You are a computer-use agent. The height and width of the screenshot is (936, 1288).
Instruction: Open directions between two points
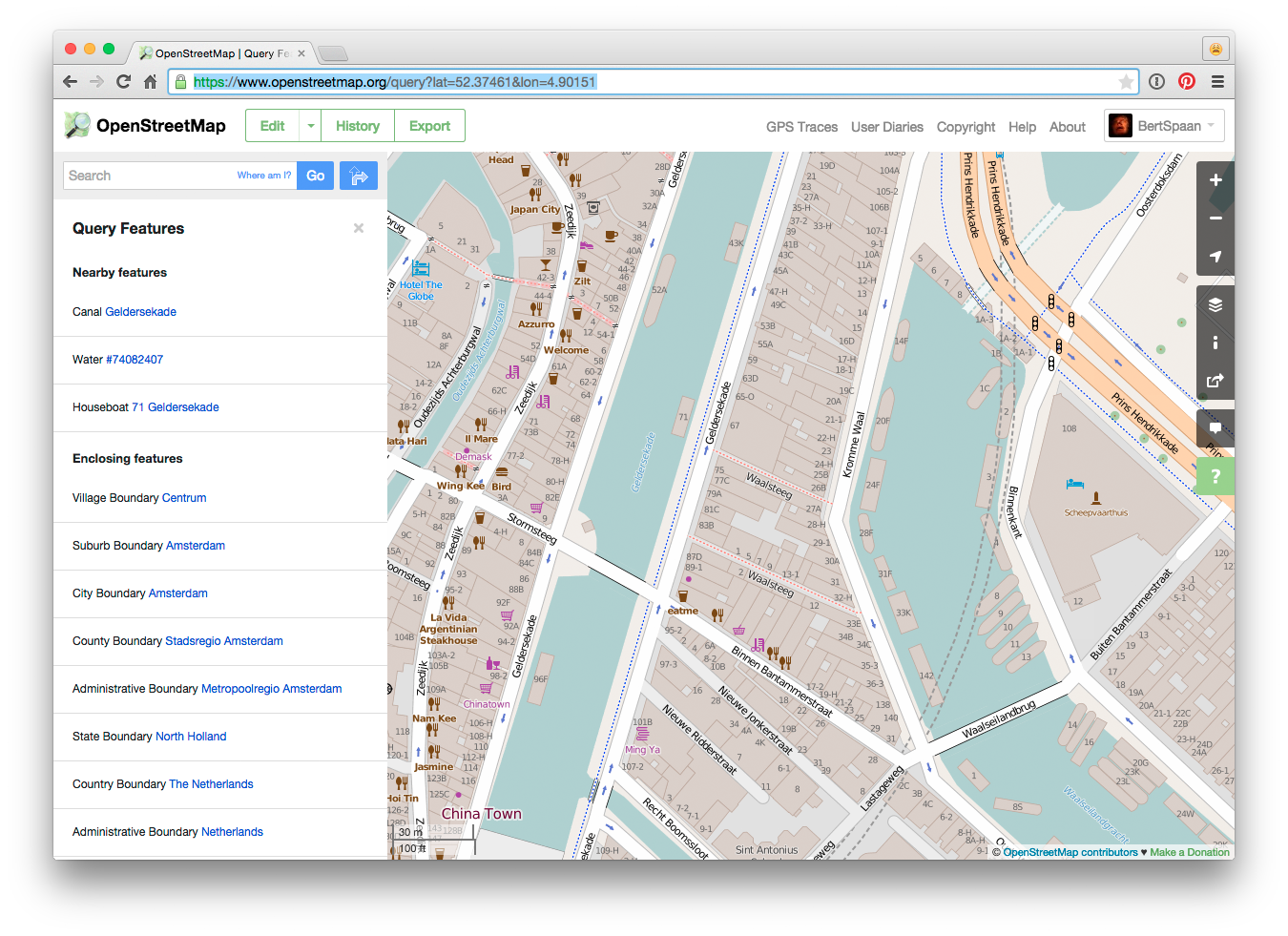click(359, 176)
